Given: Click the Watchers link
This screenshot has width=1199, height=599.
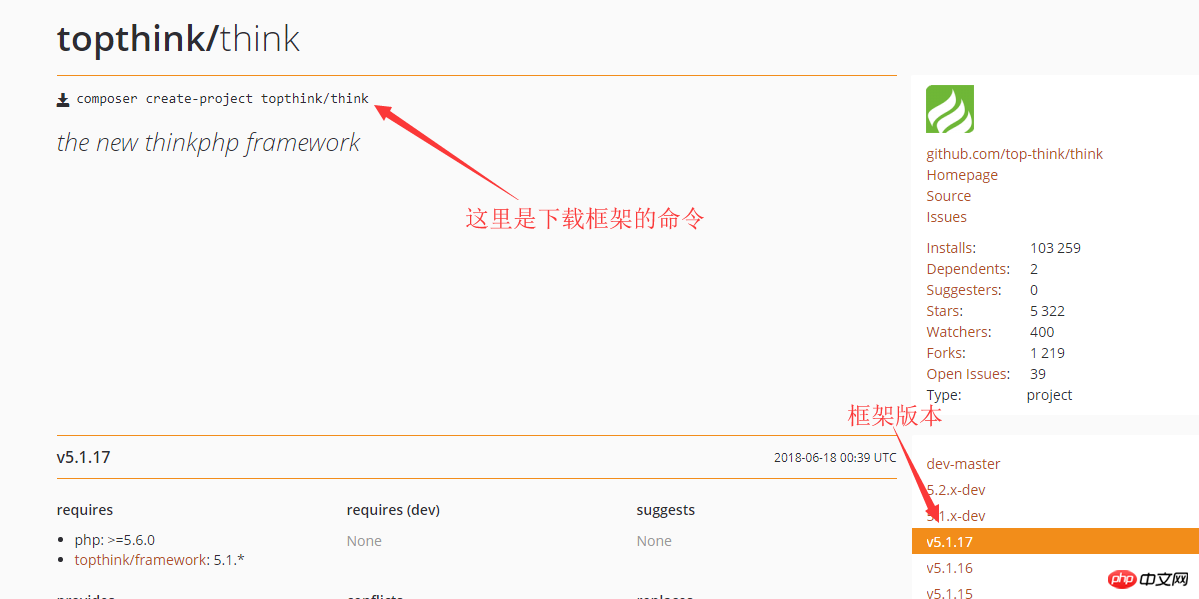Looking at the screenshot, I should pyautogui.click(x=958, y=332).
